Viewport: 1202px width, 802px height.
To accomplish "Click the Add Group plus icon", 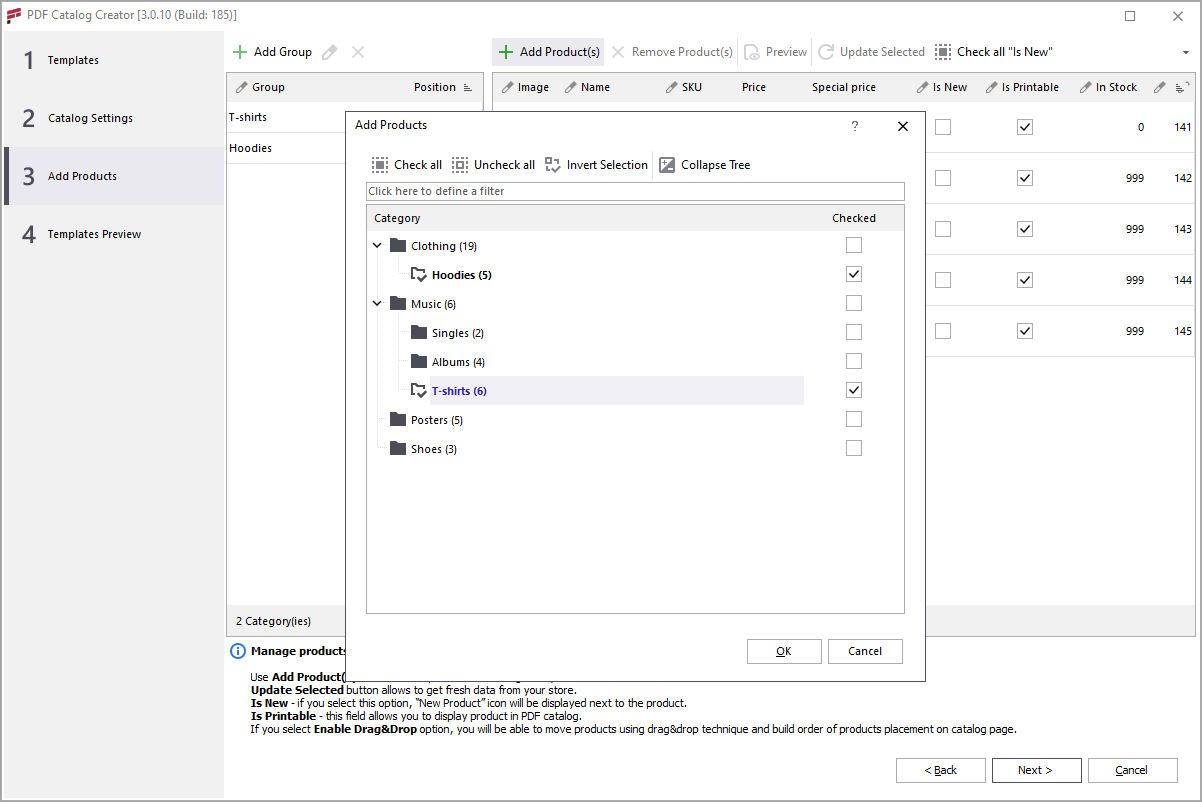I will pos(241,51).
